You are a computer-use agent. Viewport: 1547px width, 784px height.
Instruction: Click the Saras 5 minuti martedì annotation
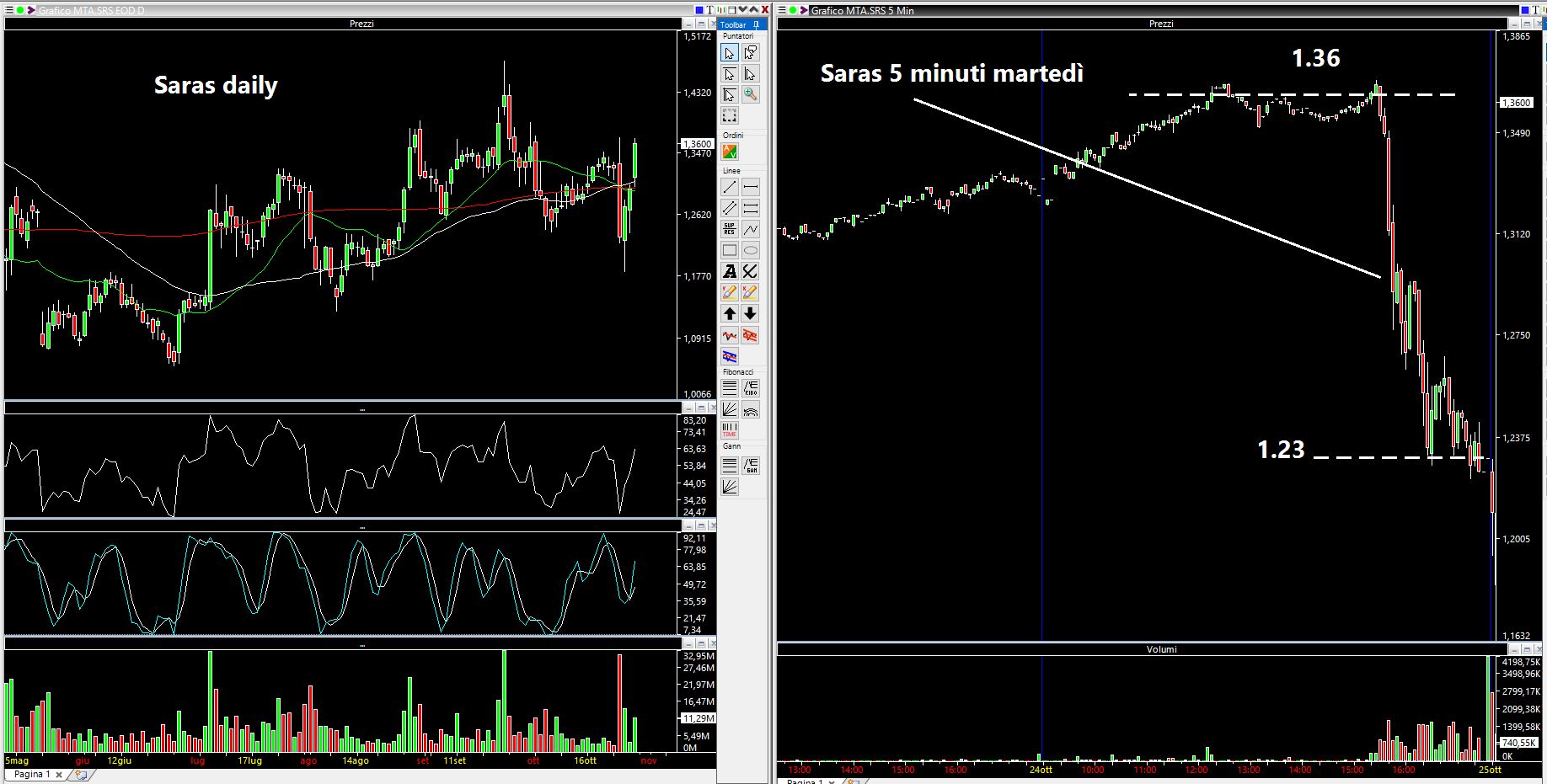click(952, 73)
